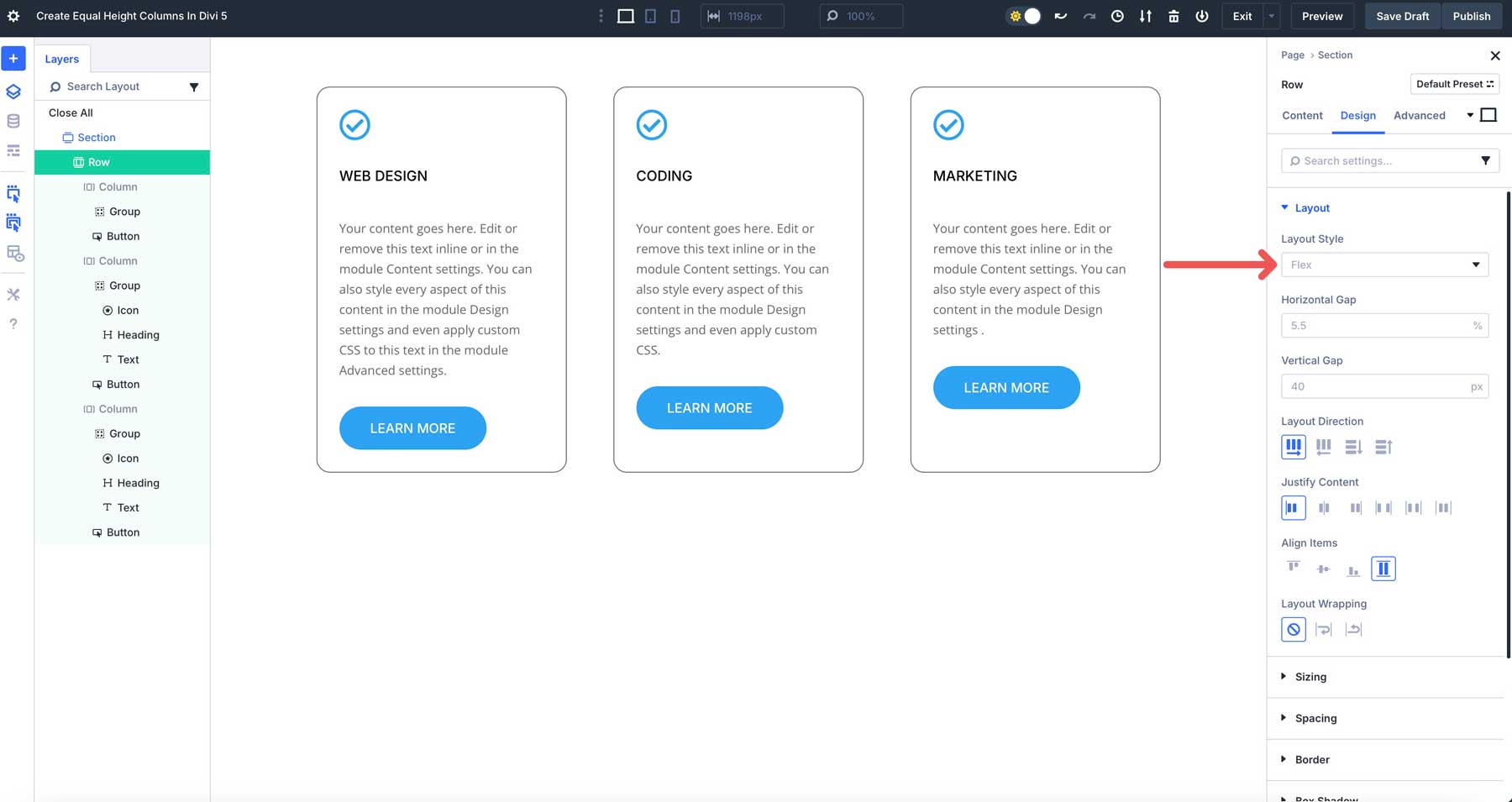
Task: Open the database stack sidebar icon
Action: coord(13,122)
